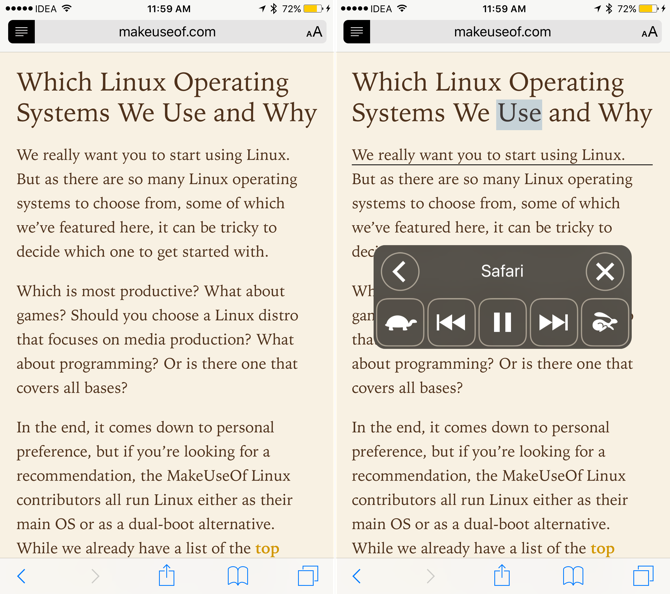670x594 pixels.
Task: Tap makeuseof.com address field on right phone
Action: (503, 32)
